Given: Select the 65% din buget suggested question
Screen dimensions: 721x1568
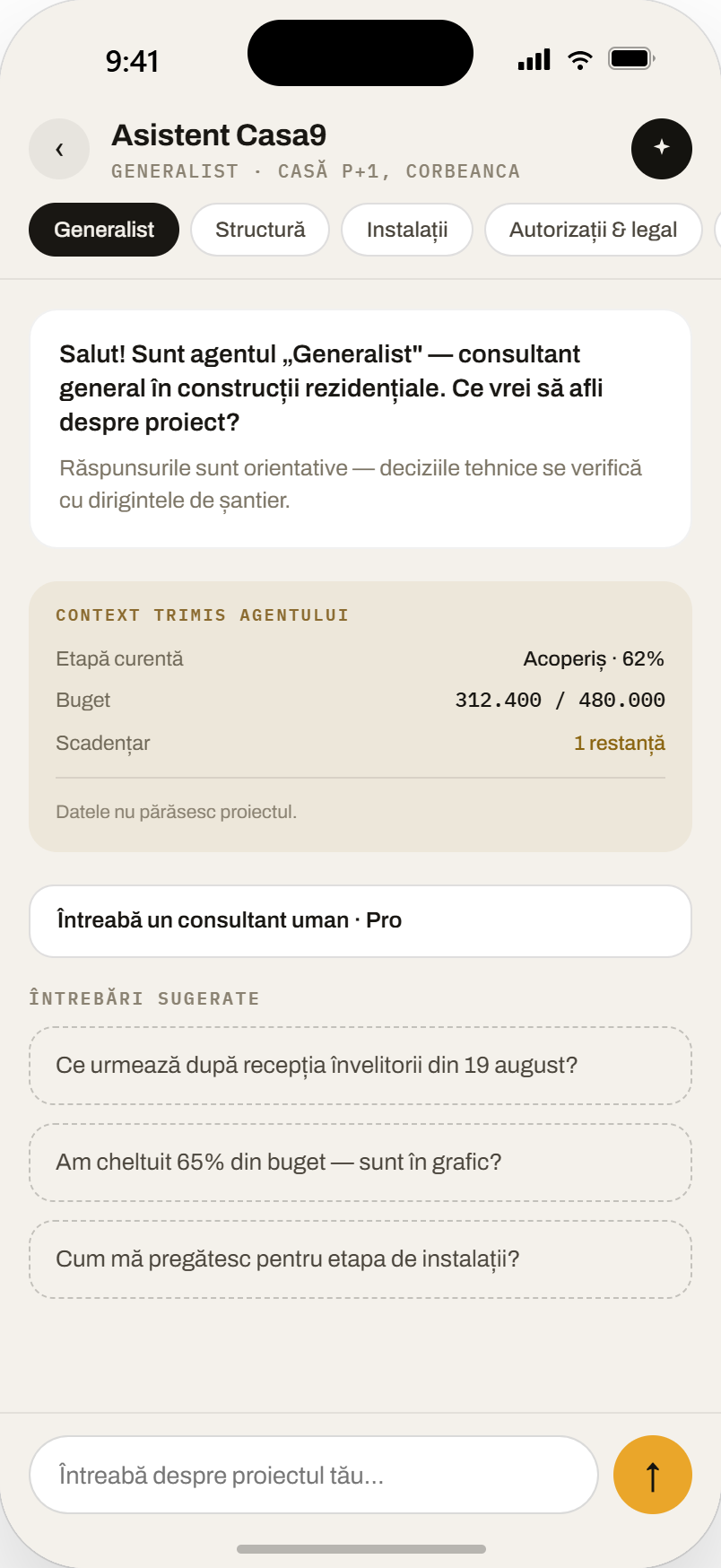Looking at the screenshot, I should (x=360, y=1163).
